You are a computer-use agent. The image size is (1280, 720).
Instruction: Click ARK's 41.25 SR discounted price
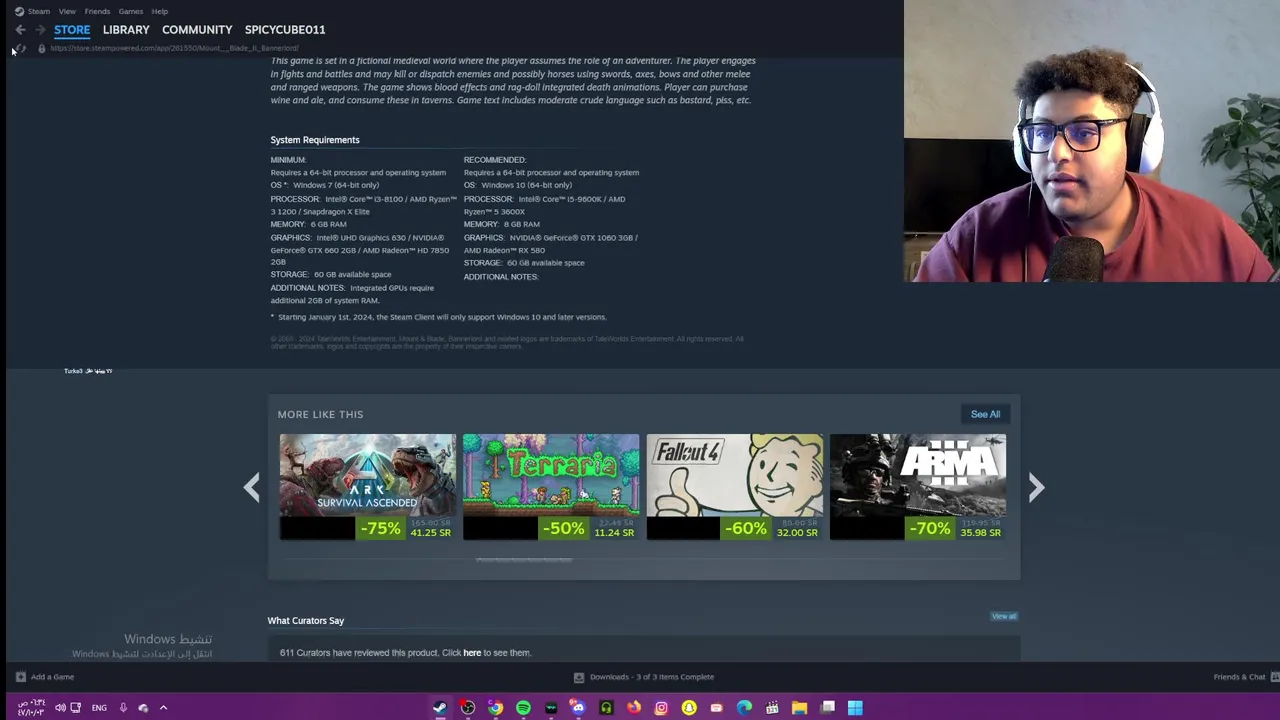click(x=430, y=533)
